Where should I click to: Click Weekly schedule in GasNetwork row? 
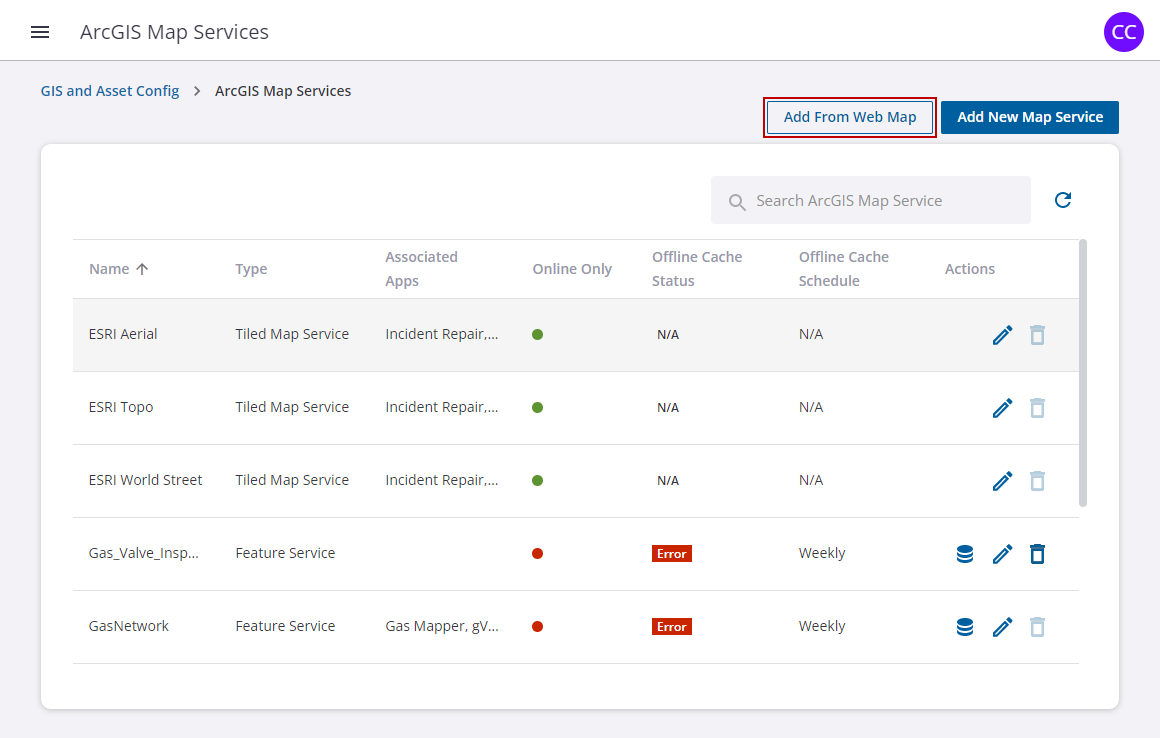point(821,626)
